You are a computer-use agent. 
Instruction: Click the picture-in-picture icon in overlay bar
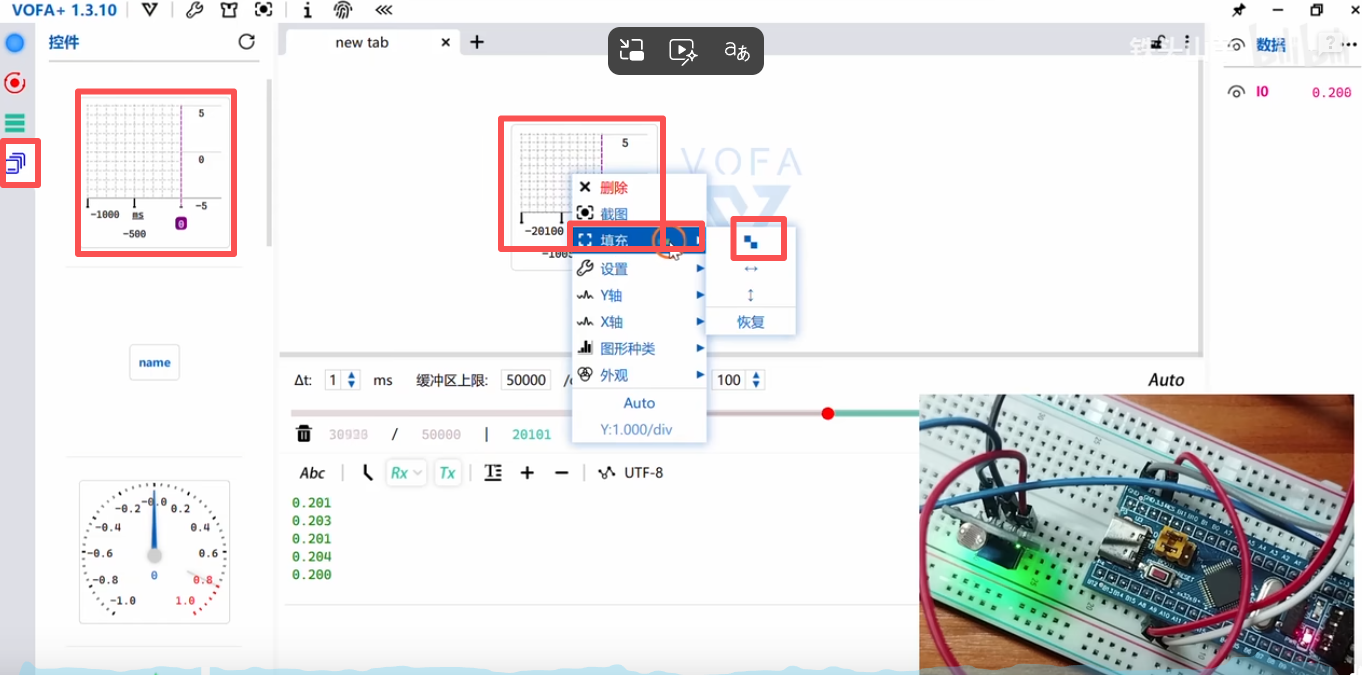point(632,50)
